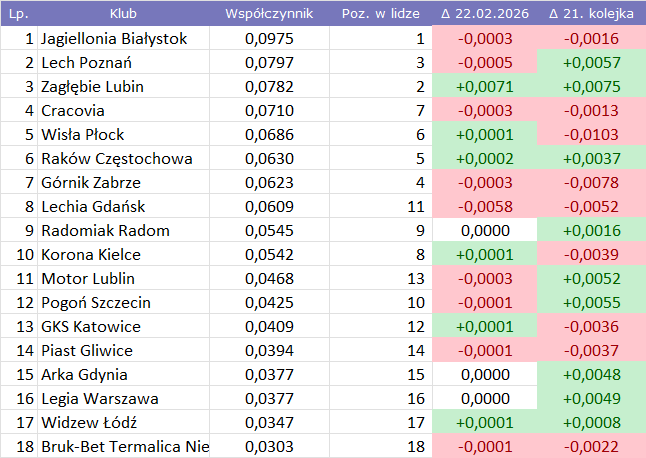Viewport: 646px width, 458px height.
Task: Click the green +0,0071 cell
Action: (484, 87)
